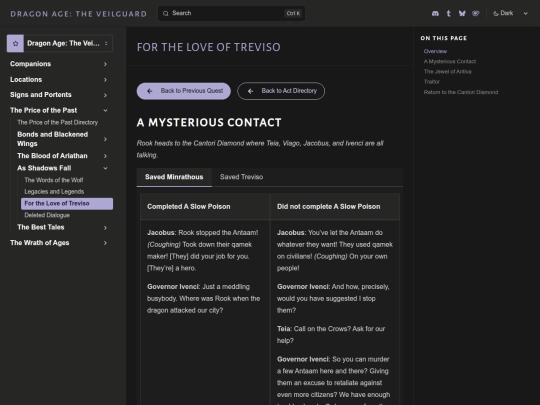
Task: Jump to Return to the Cantori Diamond
Action: pos(461,92)
